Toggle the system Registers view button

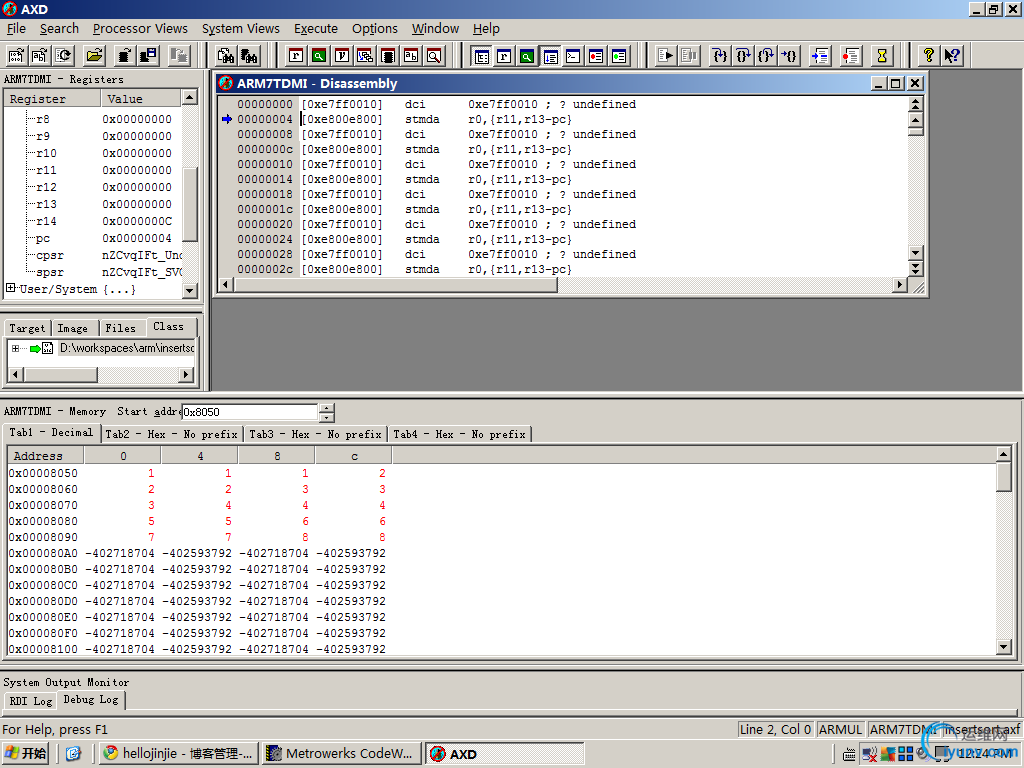pos(504,56)
